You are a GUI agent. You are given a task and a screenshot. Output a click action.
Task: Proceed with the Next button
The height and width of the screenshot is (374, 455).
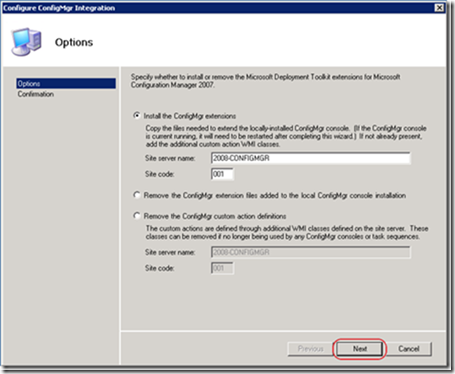coord(360,349)
